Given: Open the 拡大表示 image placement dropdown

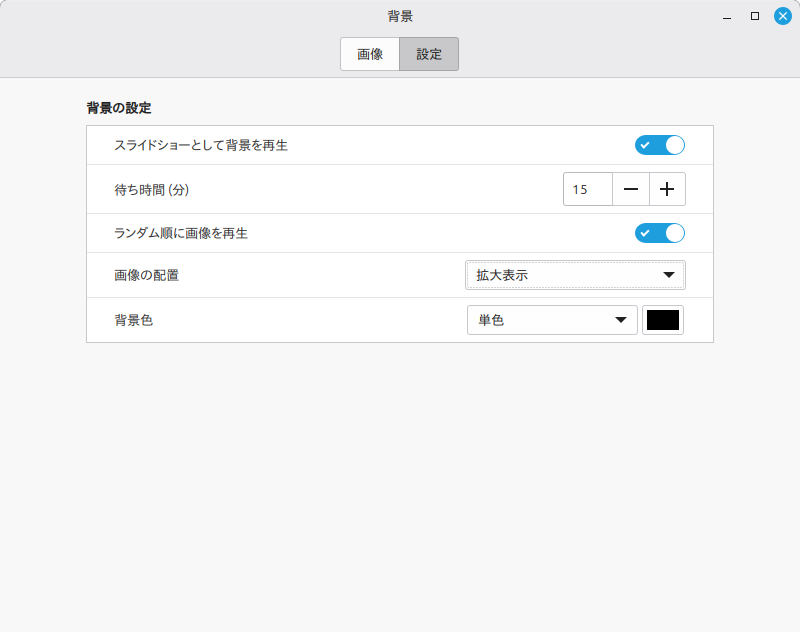Looking at the screenshot, I should pyautogui.click(x=575, y=275).
